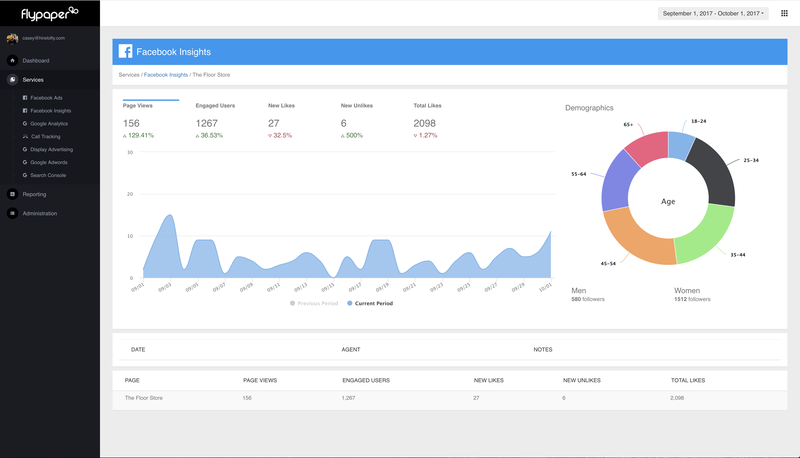This screenshot has width=800, height=458.
Task: Click the 55-64 purple donut segment
Action: tap(618, 183)
